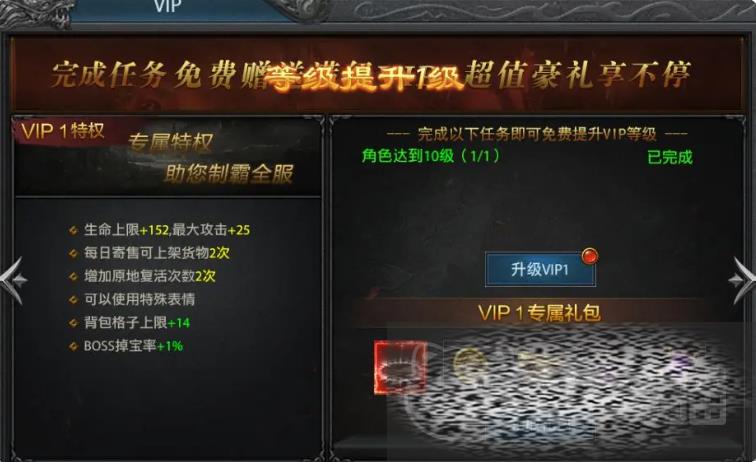Select the privilege 可以使用特殊表情
This screenshot has width=756, height=462.
click(140, 299)
